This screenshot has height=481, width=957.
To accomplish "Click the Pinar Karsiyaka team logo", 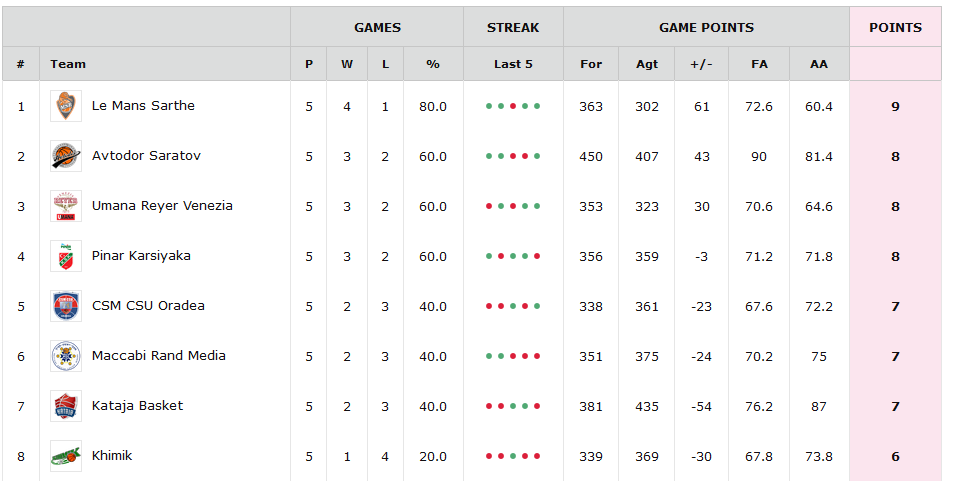I will point(66,256).
